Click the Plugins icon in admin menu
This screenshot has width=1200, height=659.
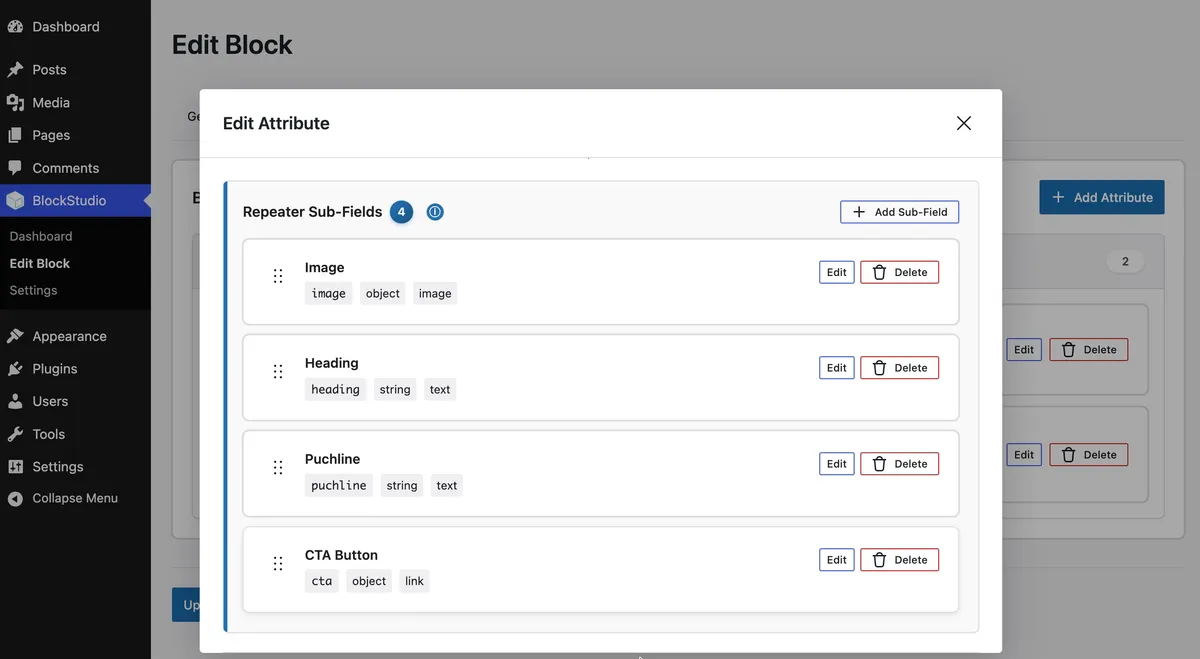click(x=15, y=369)
